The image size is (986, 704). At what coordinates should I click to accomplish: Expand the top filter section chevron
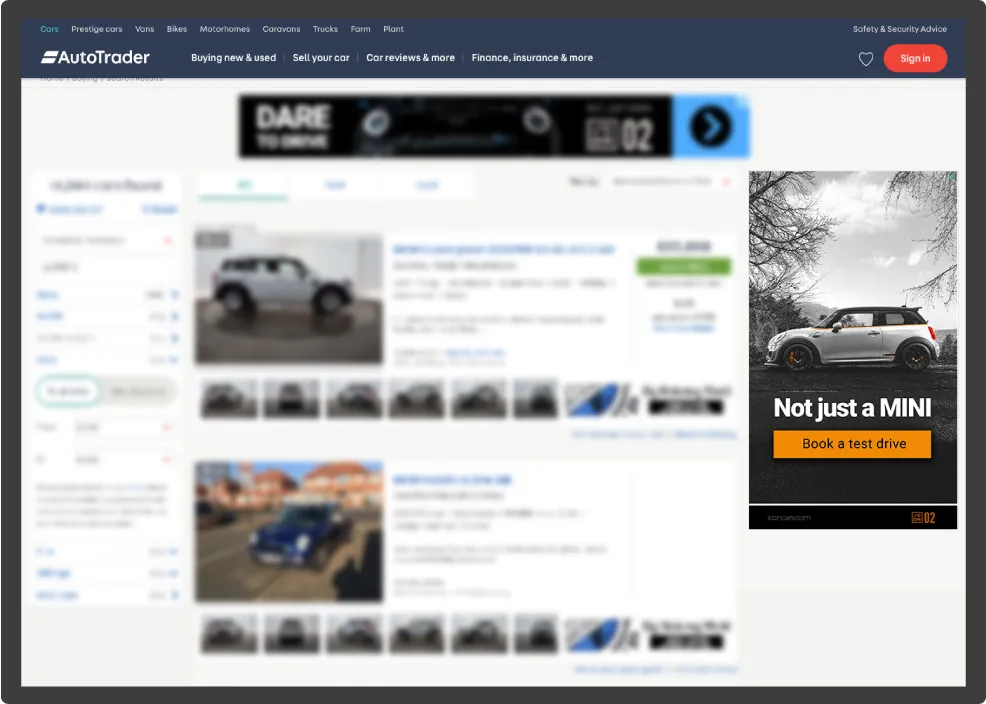168,240
